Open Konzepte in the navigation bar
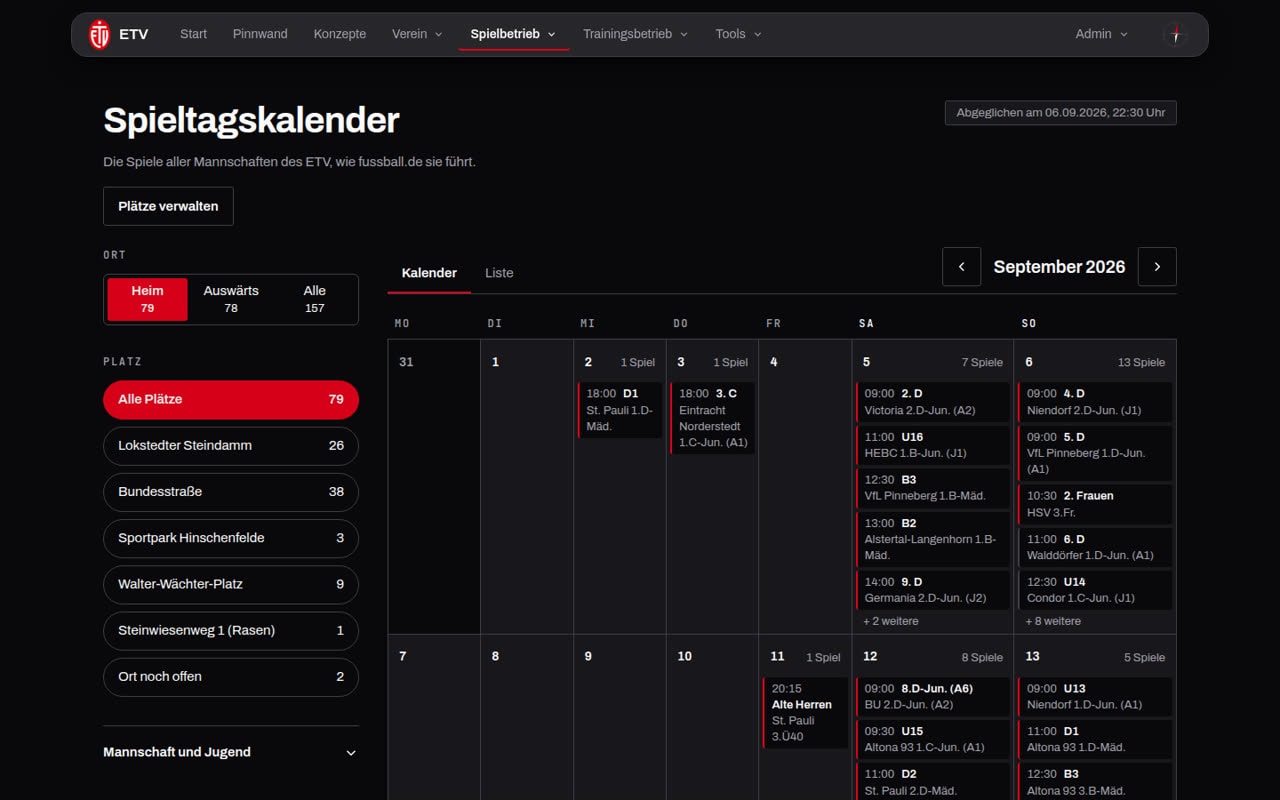Screen dimensions: 1280x800 click(x=340, y=34)
